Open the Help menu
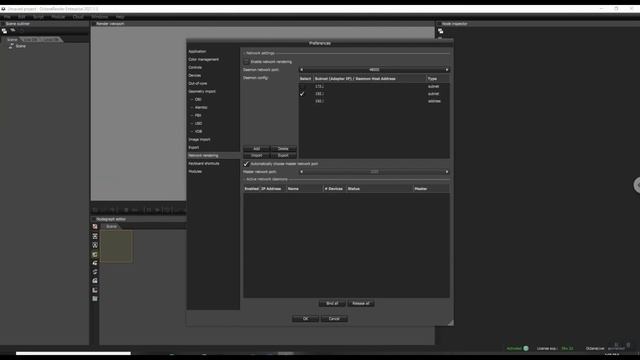This screenshot has width=640, height=360. [120, 17]
